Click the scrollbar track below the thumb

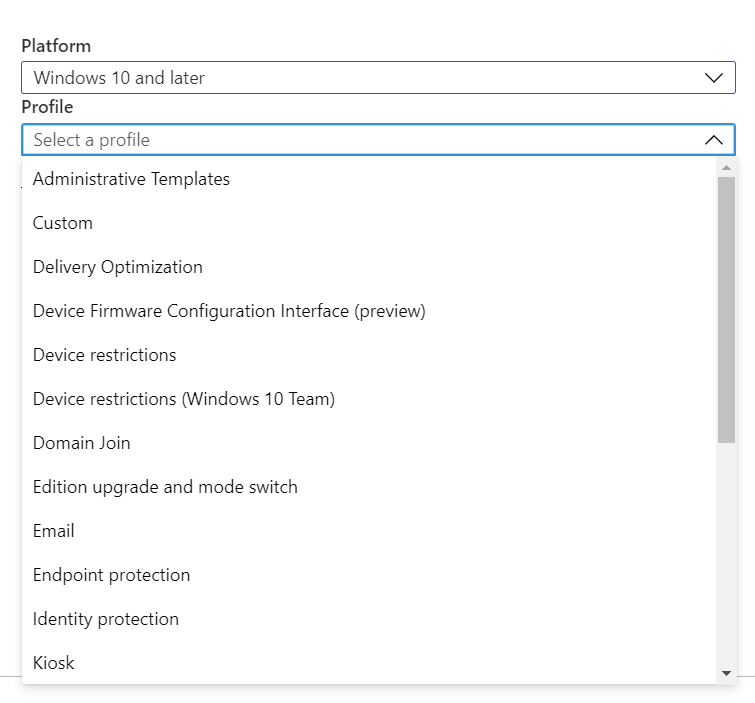(727, 550)
